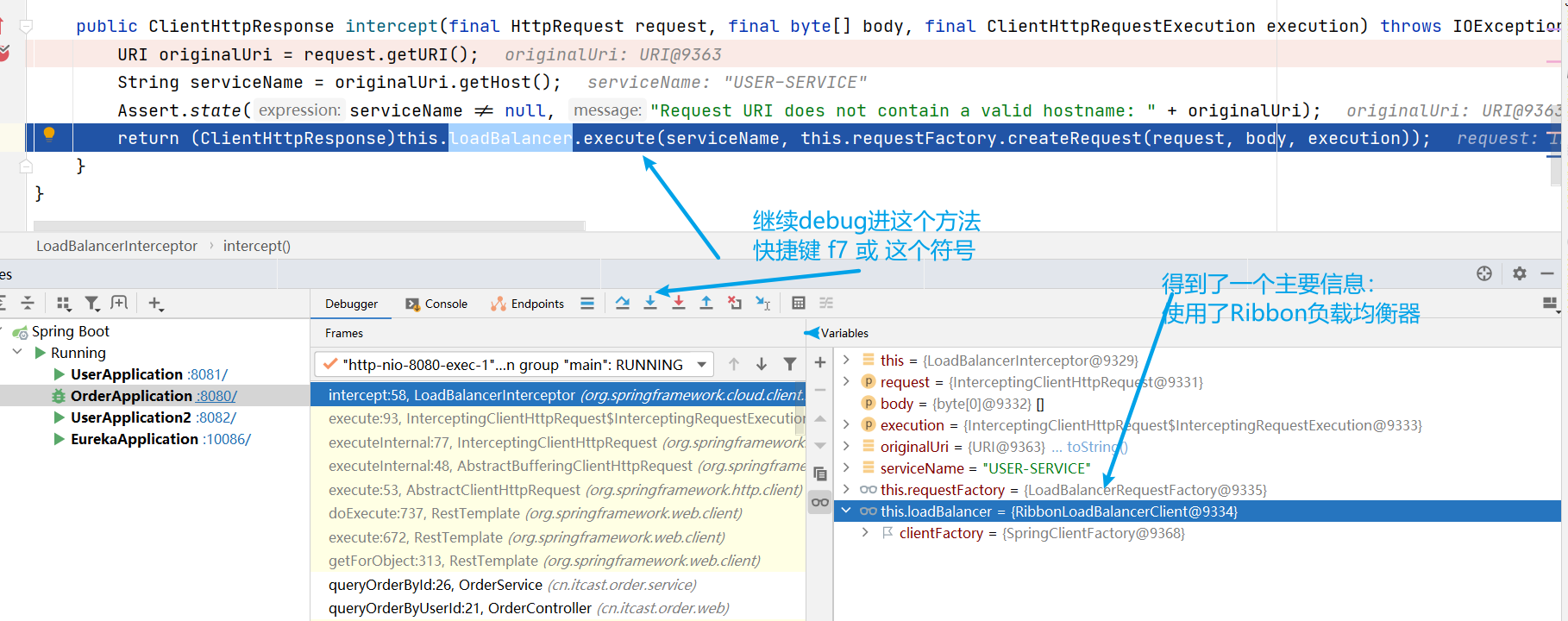The height and width of the screenshot is (621, 1568).
Task: Click the crosshair icon in Services header
Action: click(1484, 273)
